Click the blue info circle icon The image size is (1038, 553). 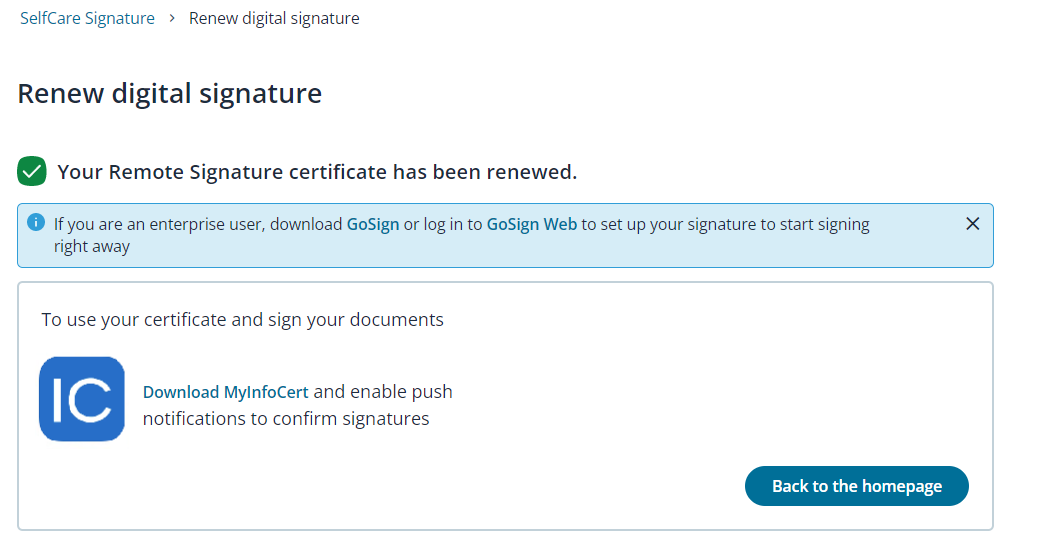click(36, 223)
